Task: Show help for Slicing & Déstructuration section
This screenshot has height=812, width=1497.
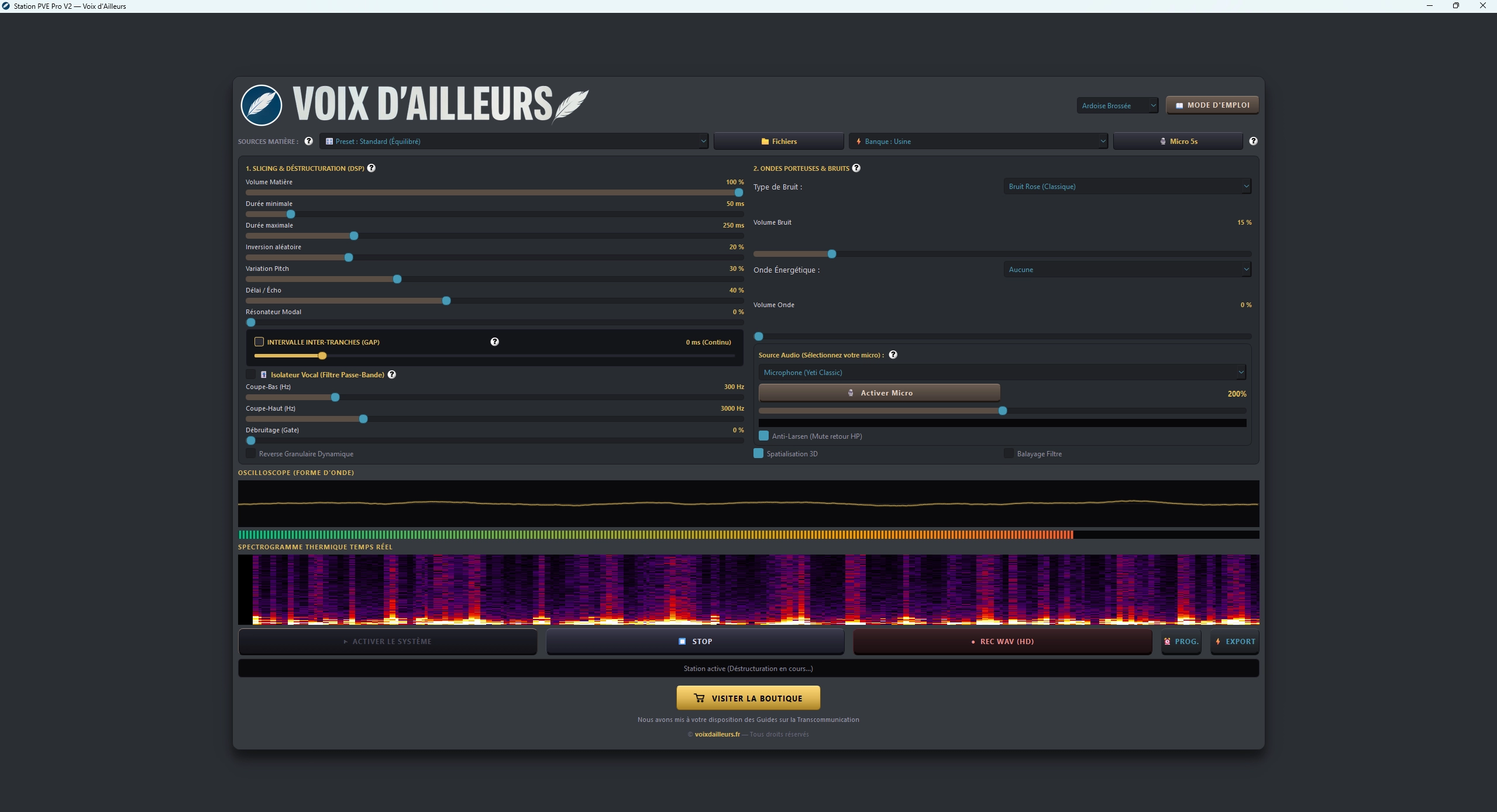Action: point(371,168)
